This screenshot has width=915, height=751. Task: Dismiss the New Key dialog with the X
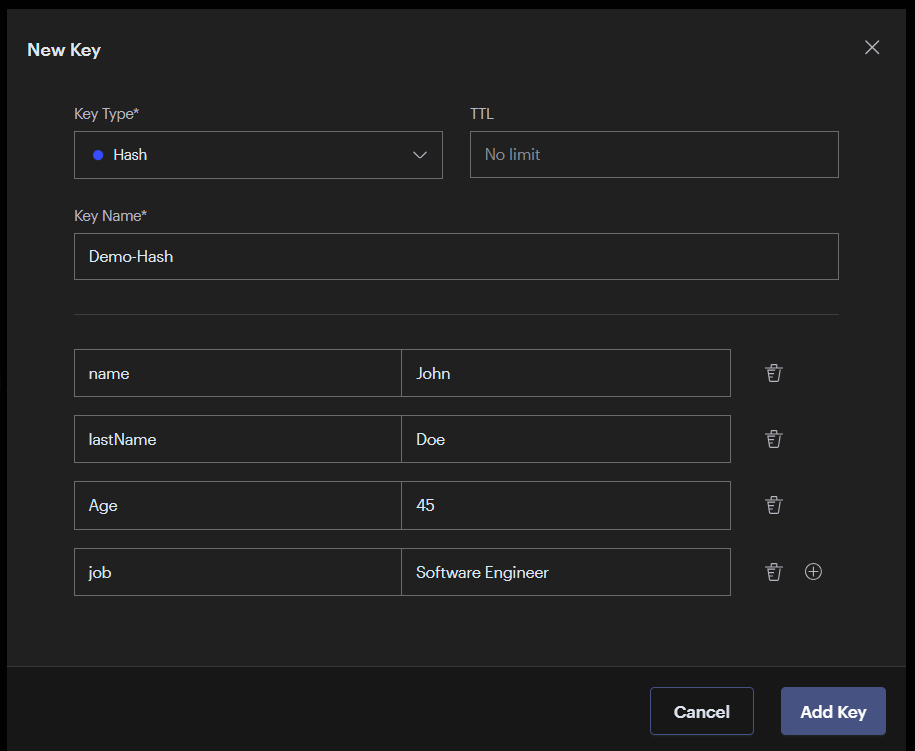click(x=871, y=47)
